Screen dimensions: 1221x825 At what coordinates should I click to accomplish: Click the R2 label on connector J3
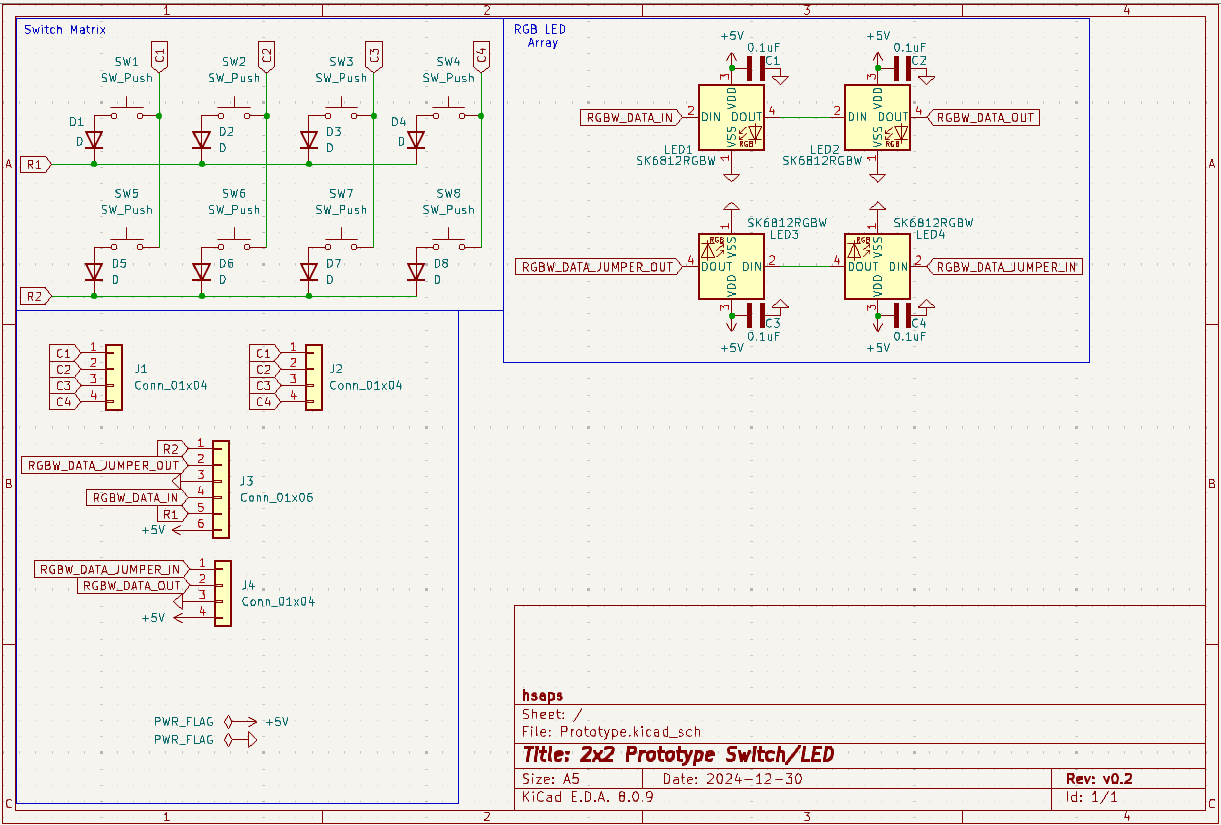pyautogui.click(x=170, y=449)
